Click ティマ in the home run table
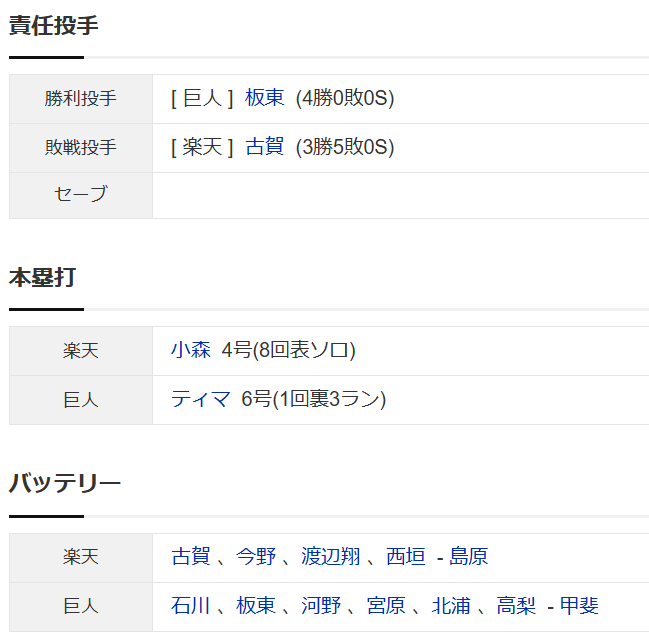 click(201, 399)
